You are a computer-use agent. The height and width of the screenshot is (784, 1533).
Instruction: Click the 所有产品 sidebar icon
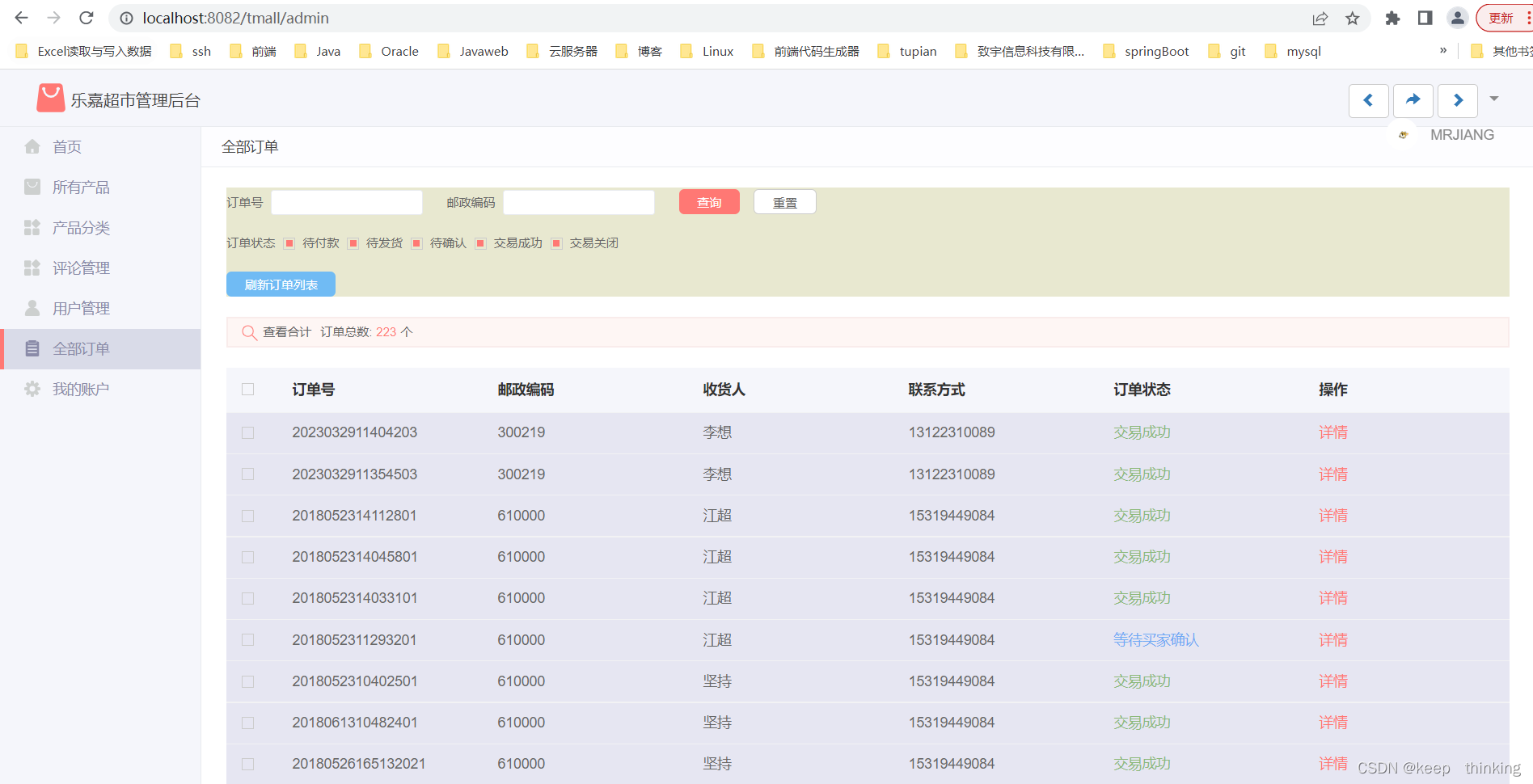pos(32,187)
